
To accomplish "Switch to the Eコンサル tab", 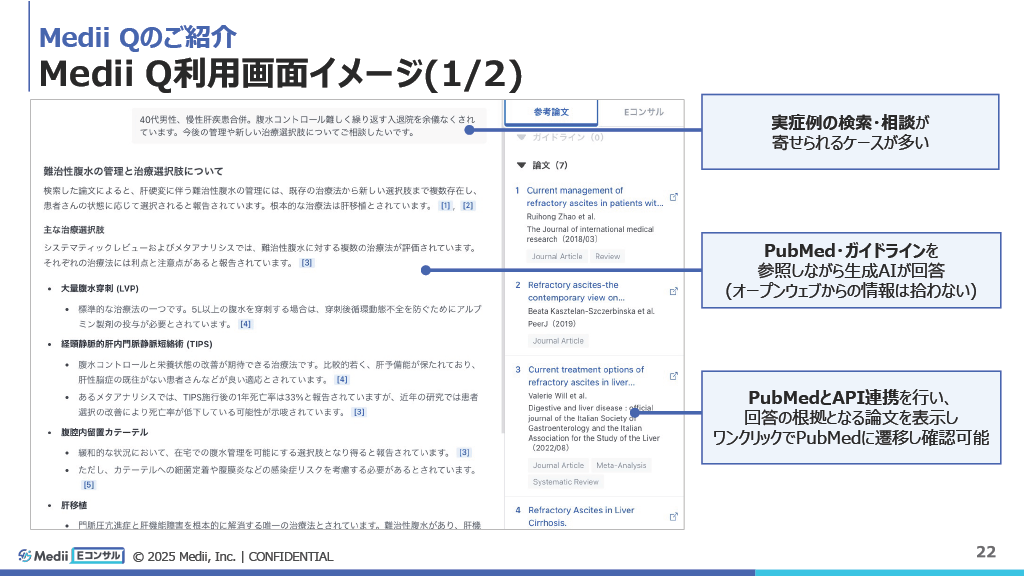I will [643, 110].
